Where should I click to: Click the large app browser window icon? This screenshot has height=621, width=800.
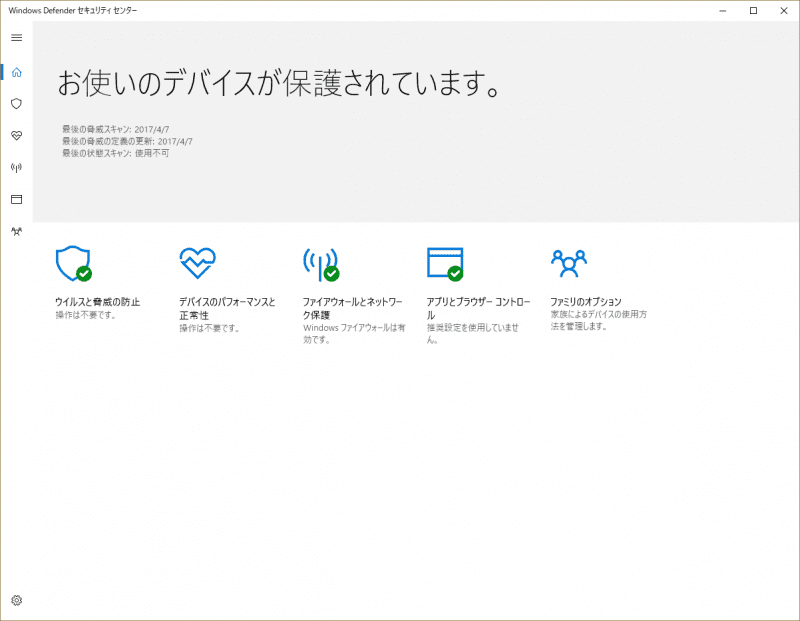click(x=445, y=264)
